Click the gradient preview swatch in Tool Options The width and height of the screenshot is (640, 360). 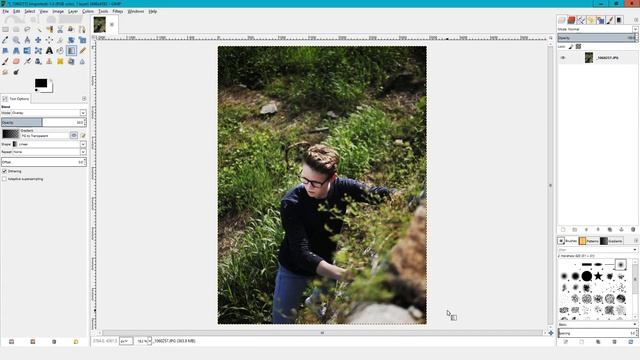point(11,134)
